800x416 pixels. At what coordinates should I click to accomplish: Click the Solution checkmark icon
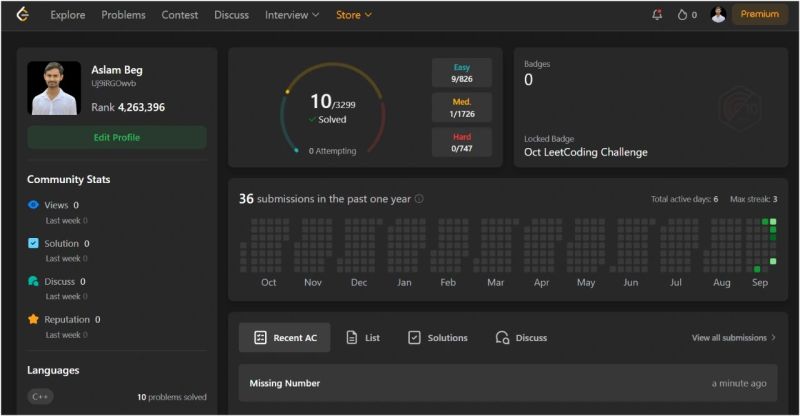point(33,243)
